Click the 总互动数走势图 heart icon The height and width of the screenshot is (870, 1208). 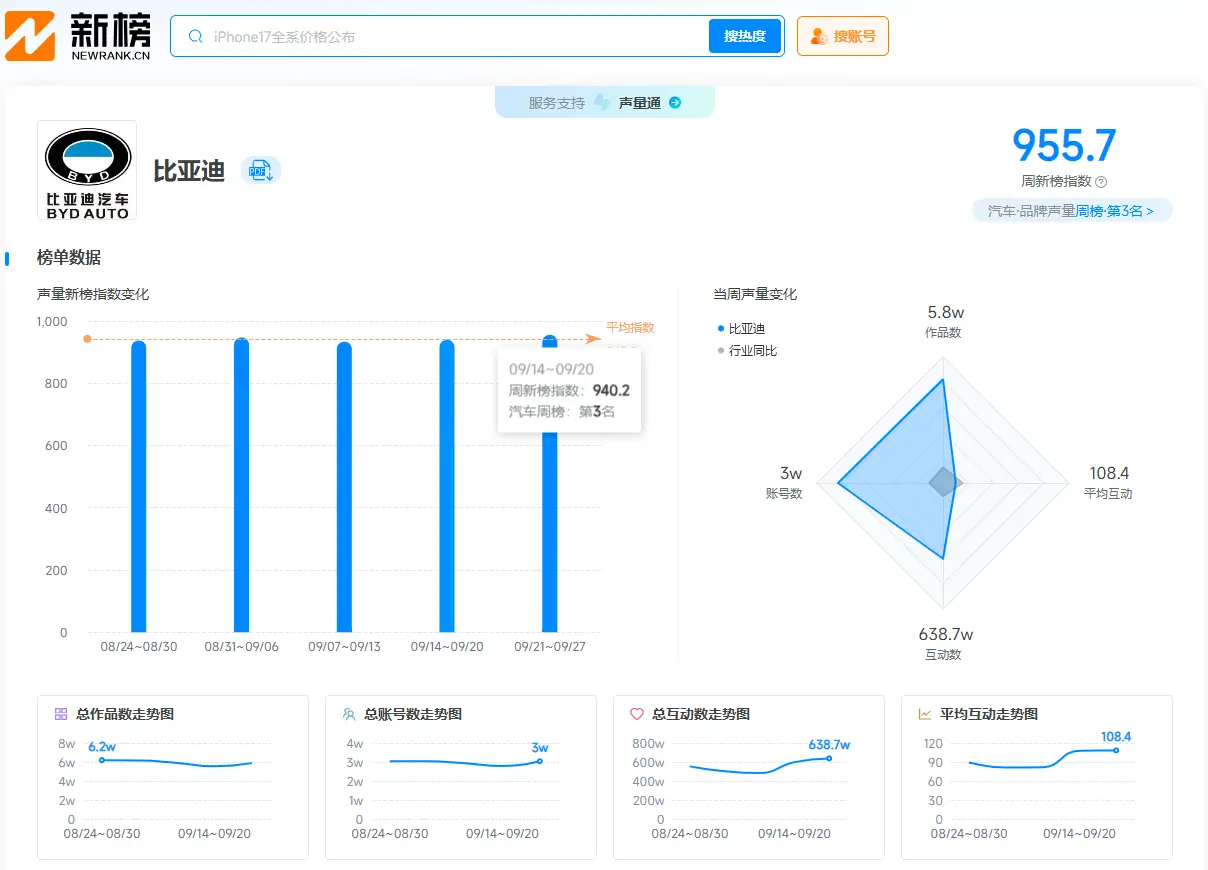pyautogui.click(x=637, y=714)
